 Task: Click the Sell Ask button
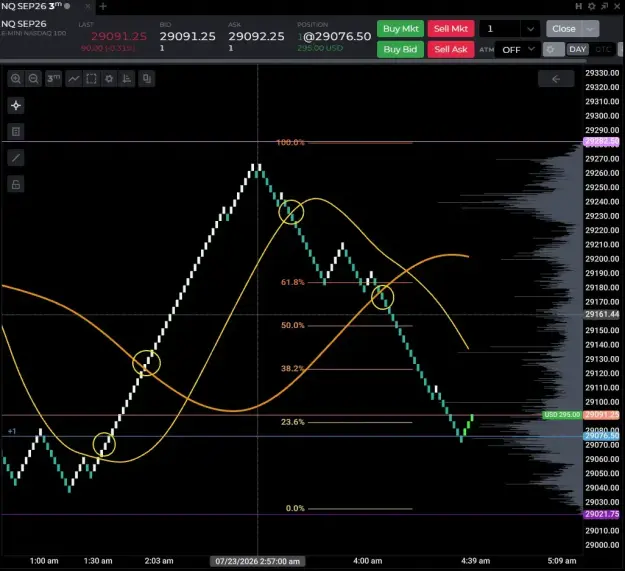point(451,49)
